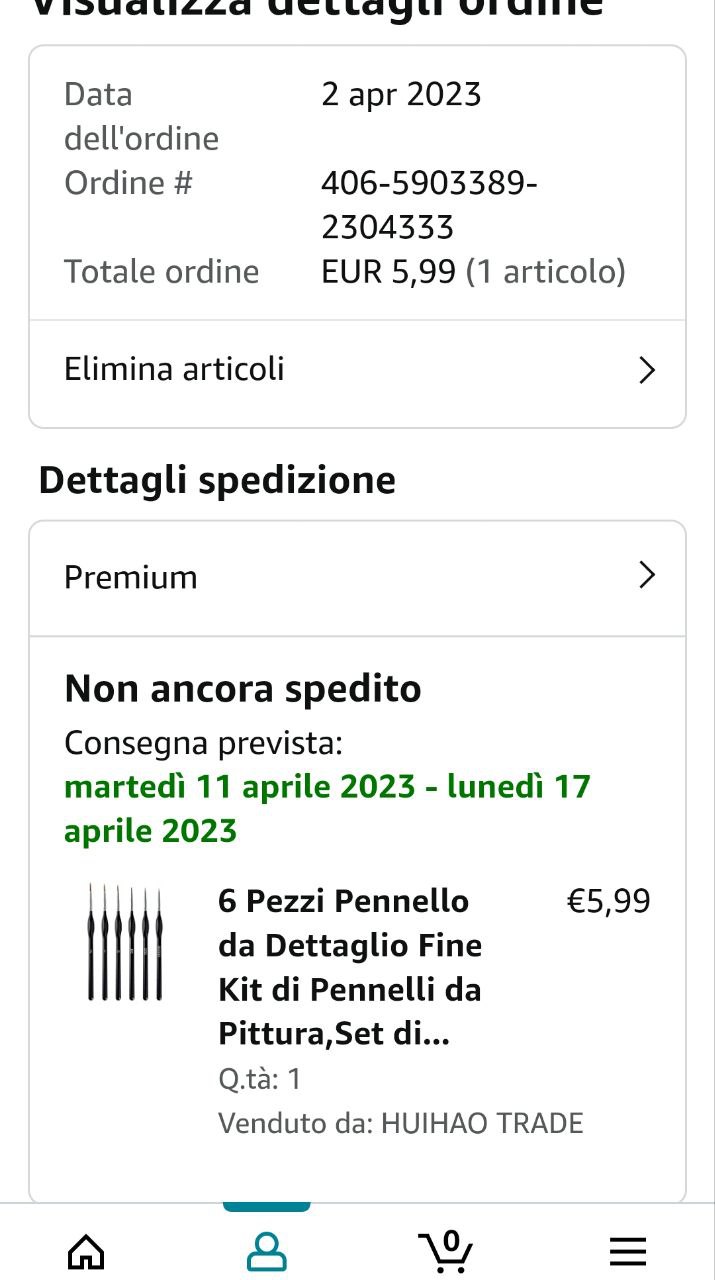Tap the €5,99 item price

click(x=608, y=901)
